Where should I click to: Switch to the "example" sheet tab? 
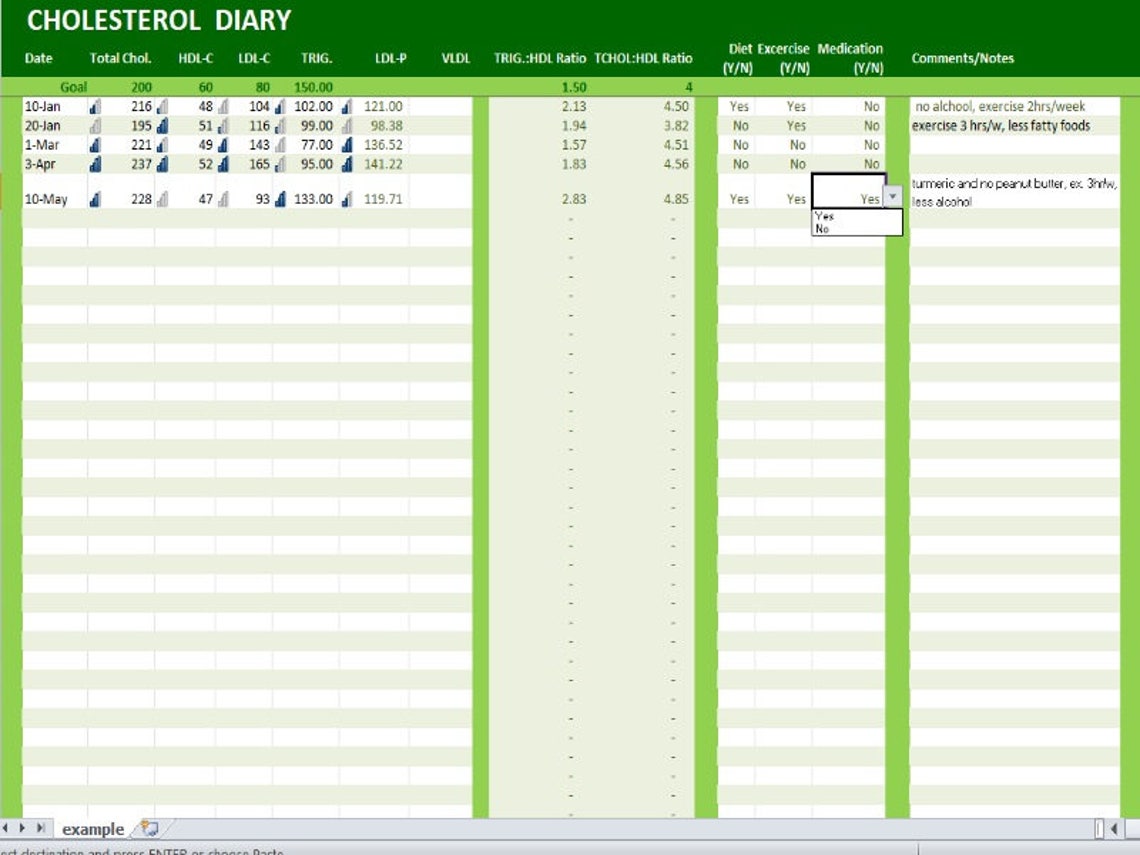pyautogui.click(x=95, y=829)
